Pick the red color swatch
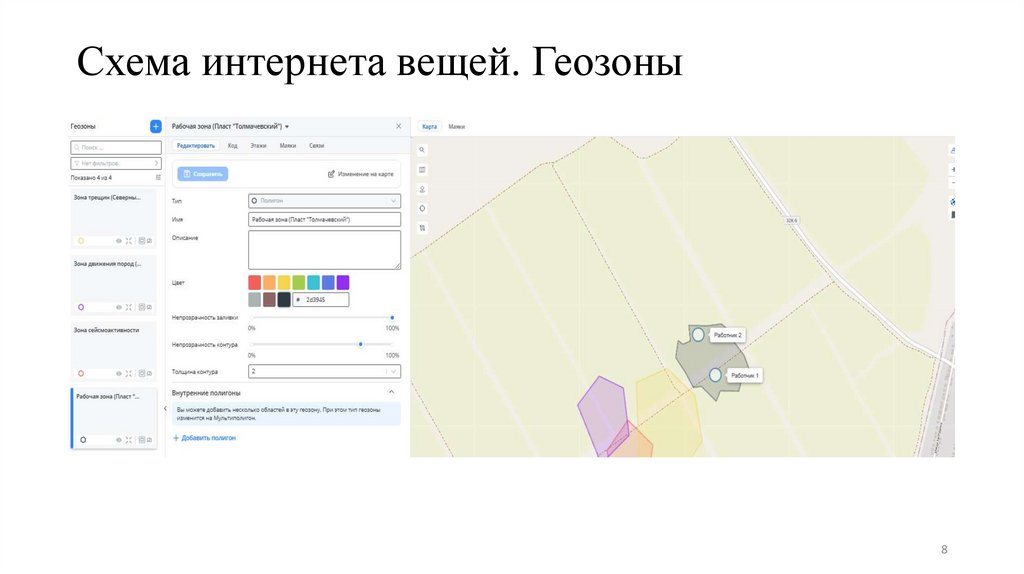This screenshot has width=1024, height=574. point(255,282)
